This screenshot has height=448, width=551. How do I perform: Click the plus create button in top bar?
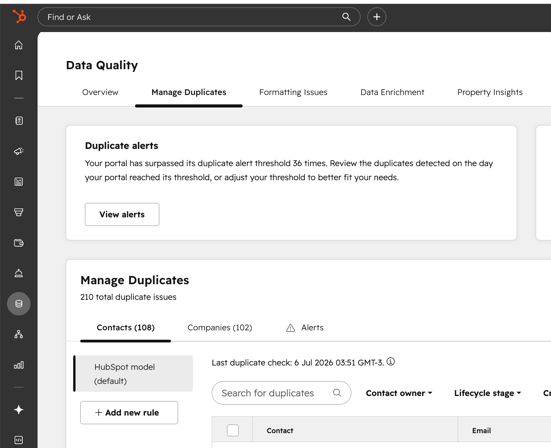tap(377, 17)
